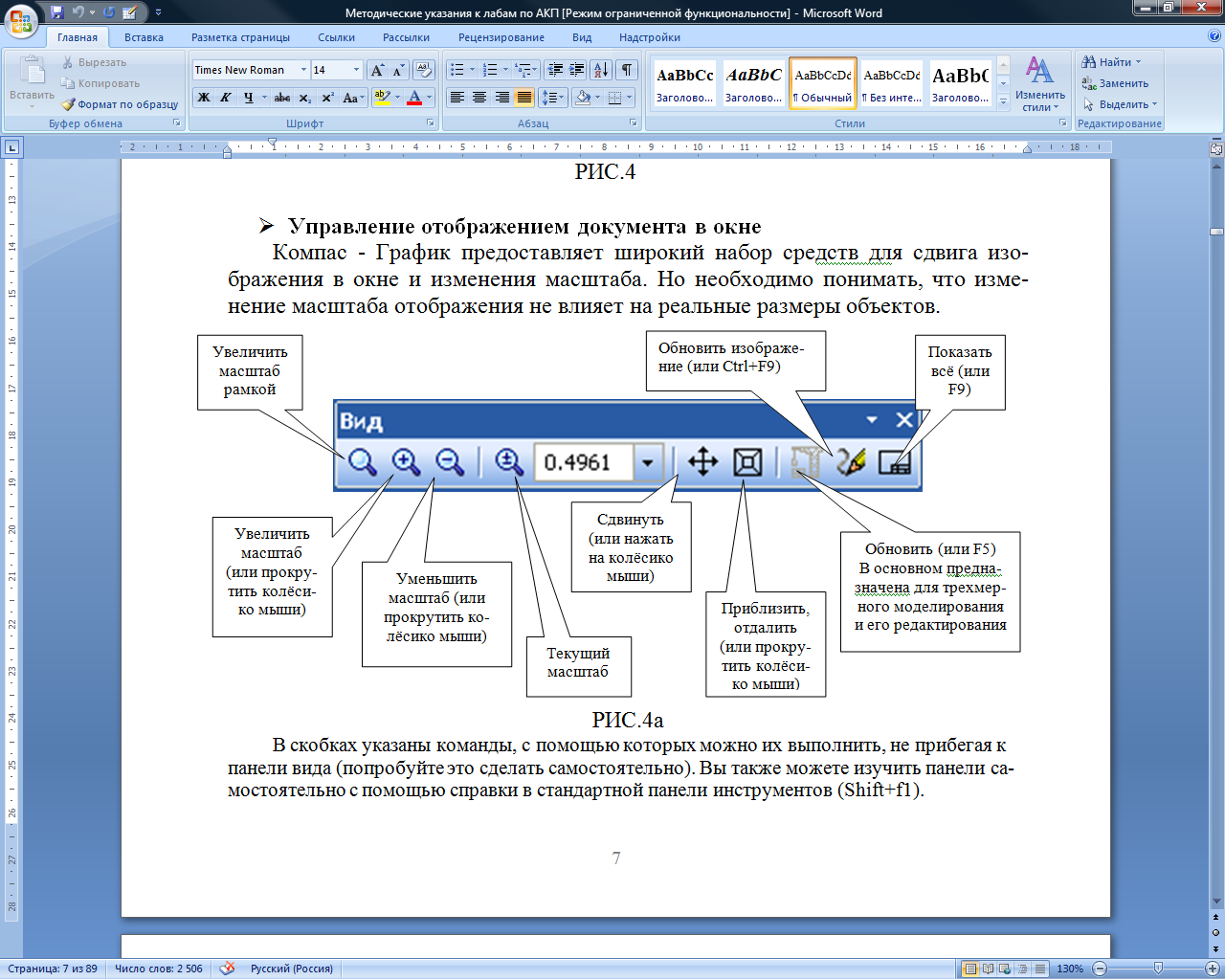
Task: Toggle Strikethrough formatting
Action: tap(282, 98)
